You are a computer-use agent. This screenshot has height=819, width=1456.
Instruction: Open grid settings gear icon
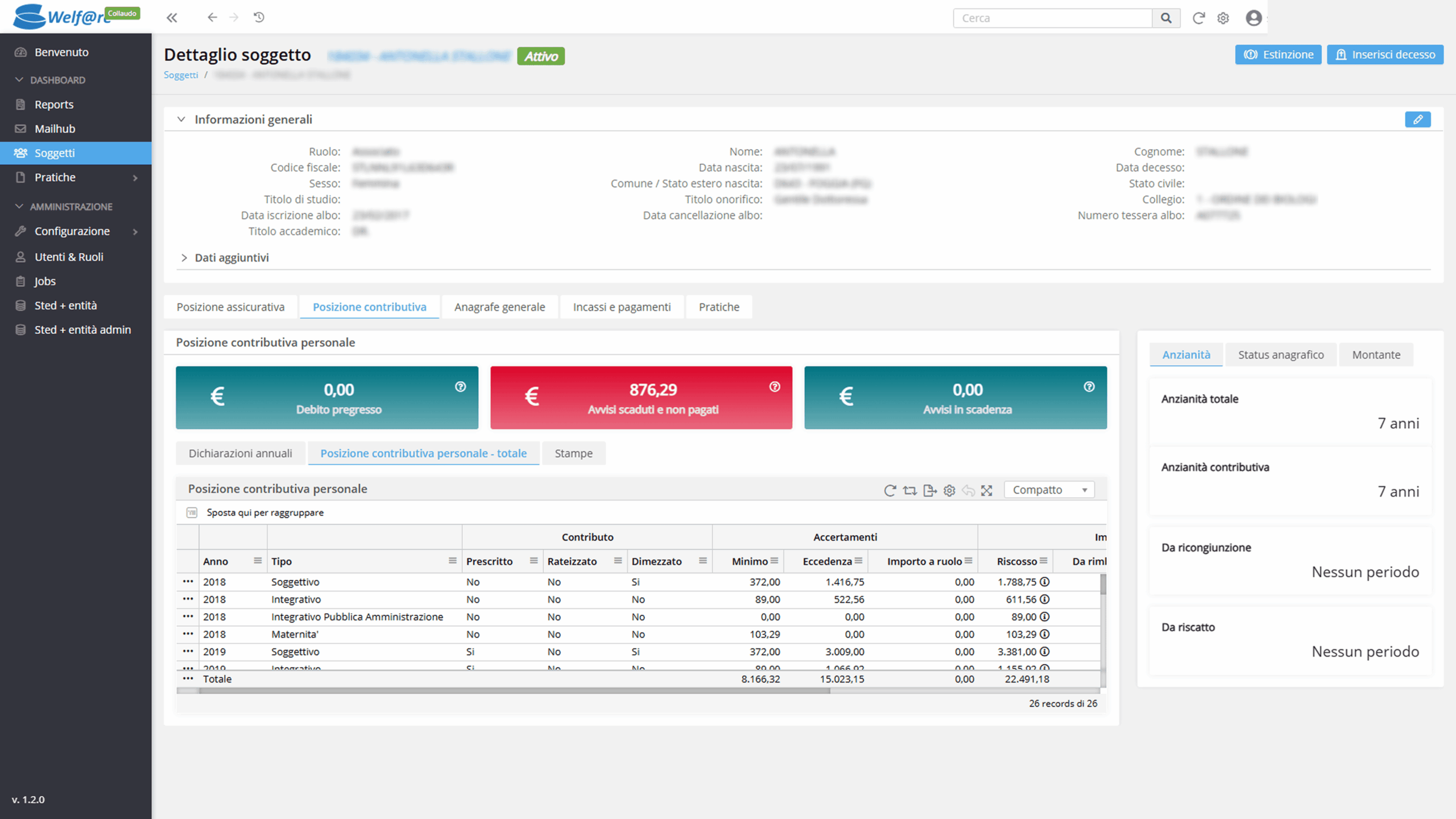(x=949, y=490)
